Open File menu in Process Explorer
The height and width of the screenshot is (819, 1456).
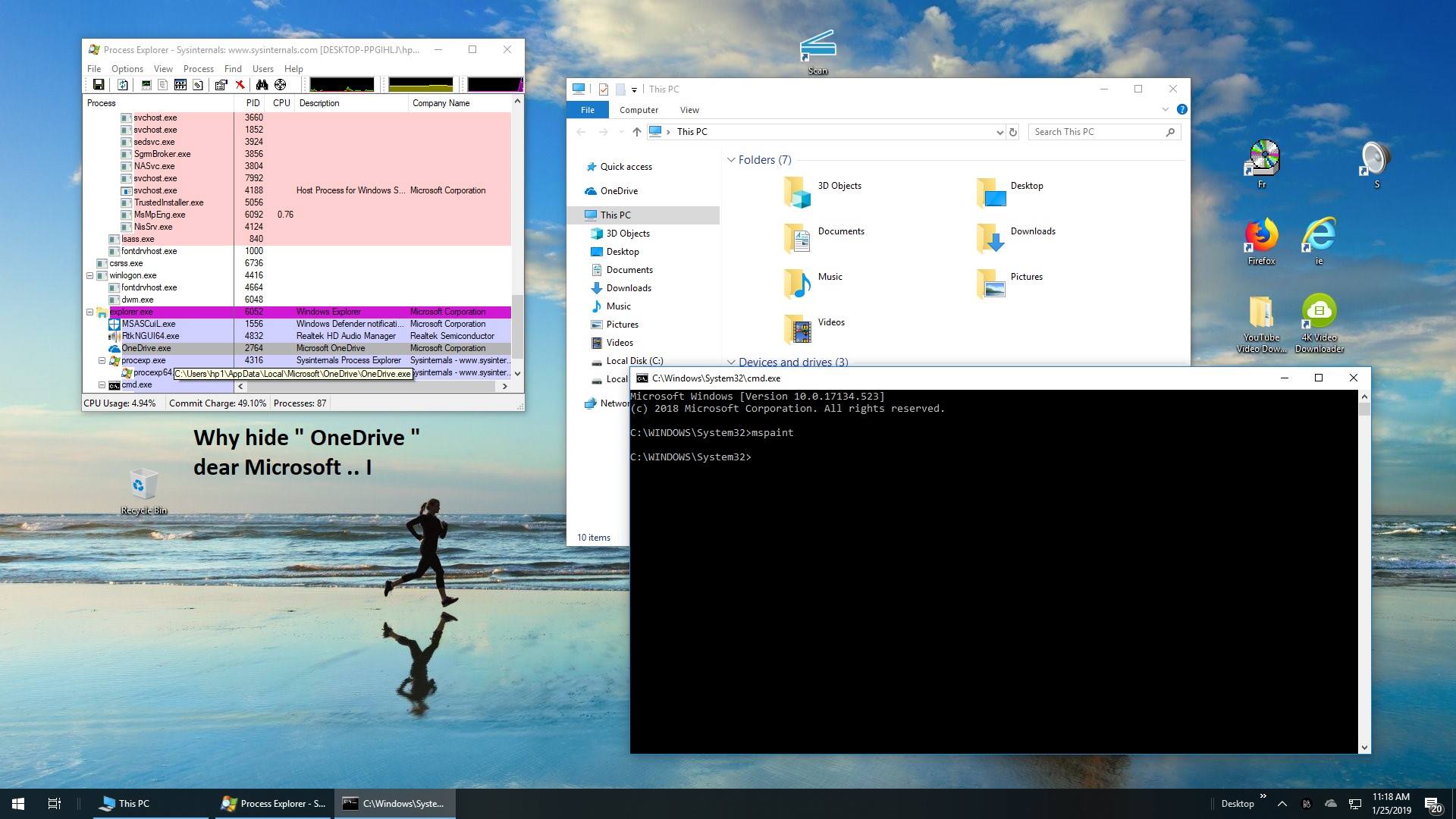point(94,69)
